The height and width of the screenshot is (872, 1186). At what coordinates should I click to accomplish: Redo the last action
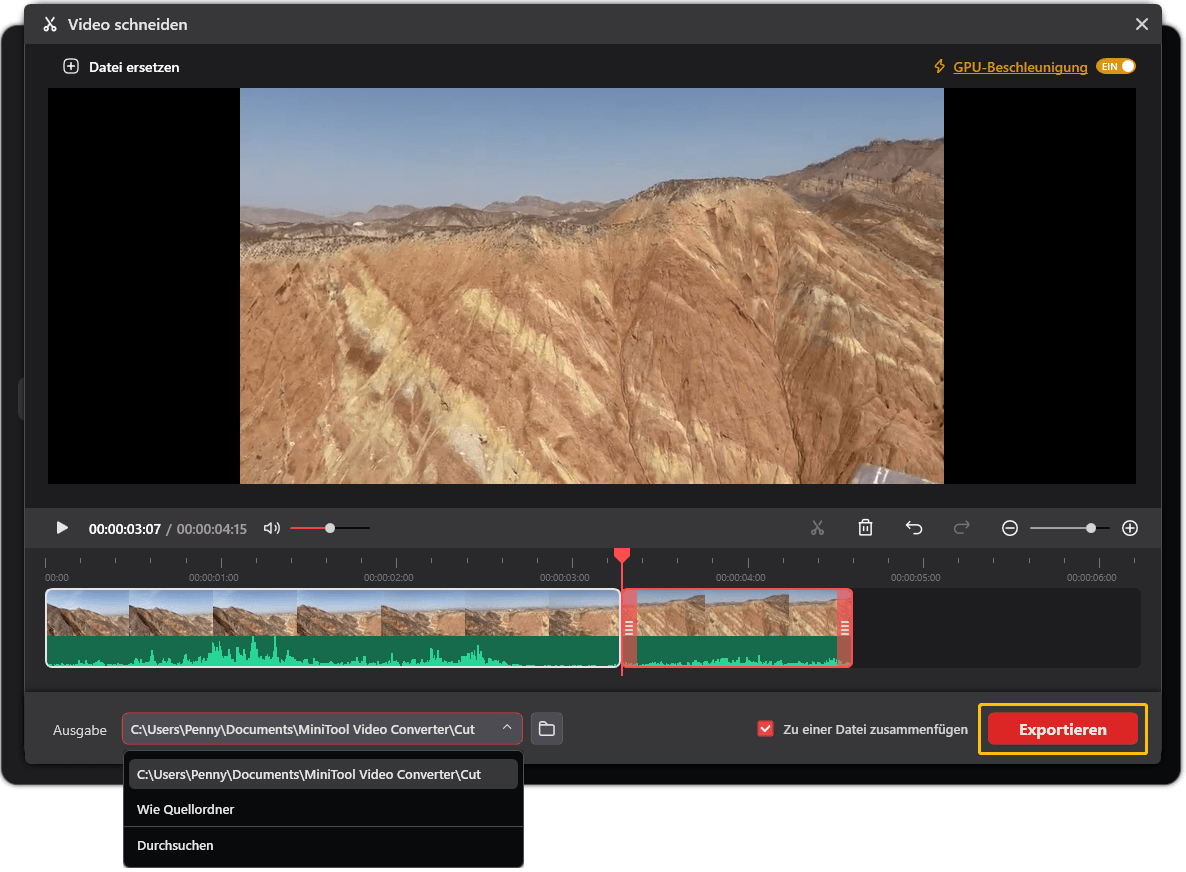[961, 528]
